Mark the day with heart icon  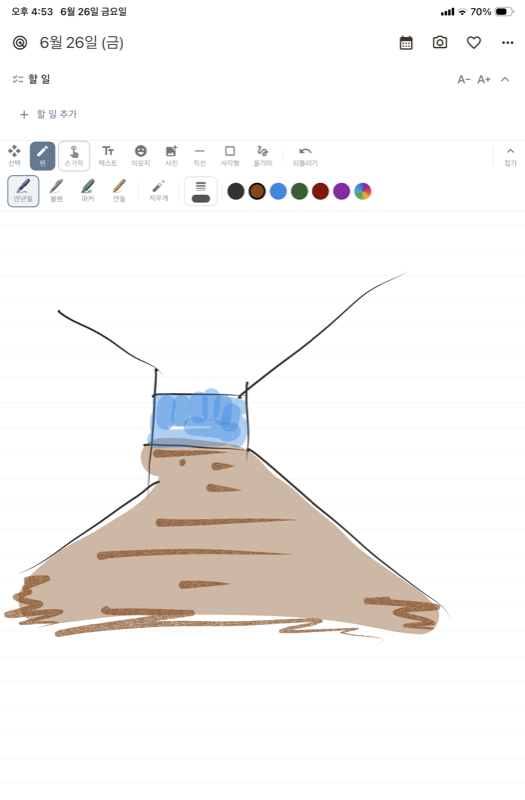pos(474,43)
